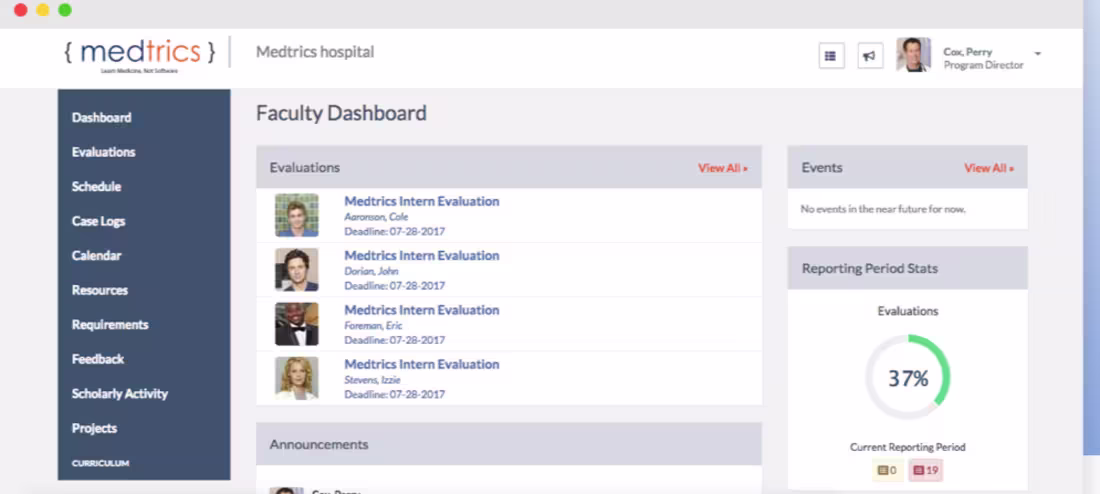Image resolution: width=1100 pixels, height=494 pixels.
Task: Open Projects in the sidebar
Action: coord(94,428)
